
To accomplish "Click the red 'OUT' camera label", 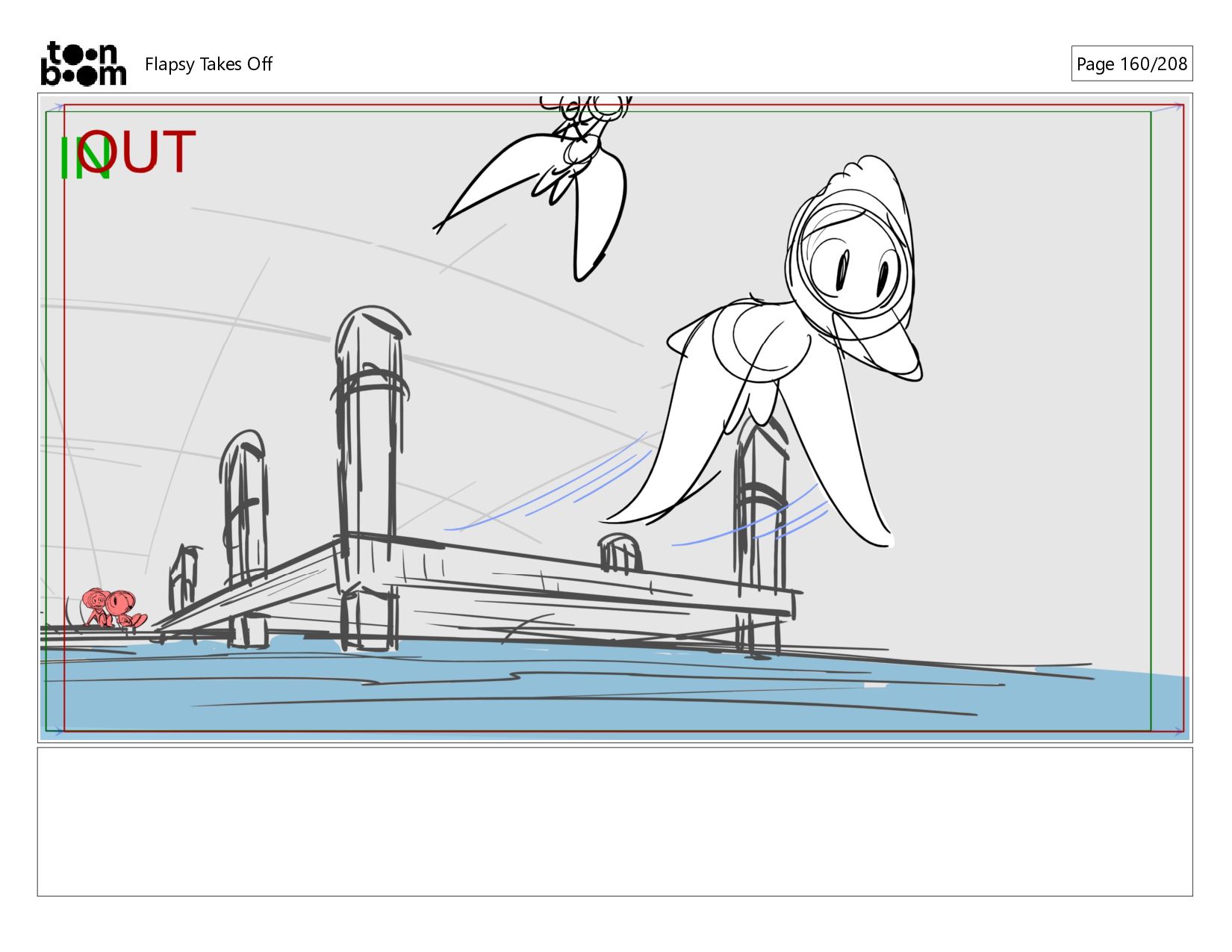I will [137, 152].
